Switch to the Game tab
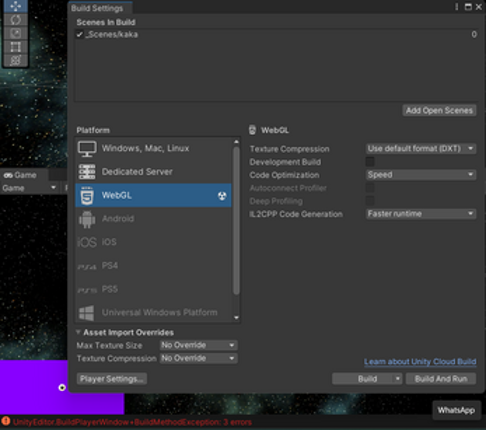The height and width of the screenshot is (430, 486). (21, 175)
